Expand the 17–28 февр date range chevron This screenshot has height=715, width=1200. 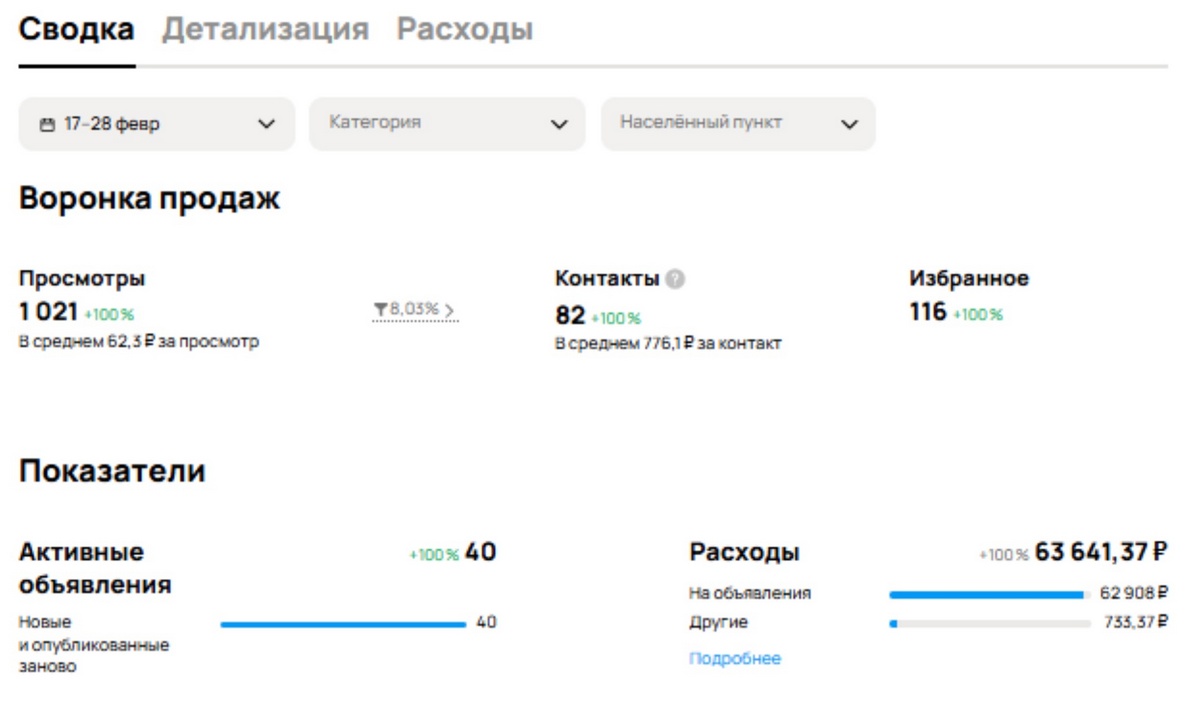coord(266,125)
